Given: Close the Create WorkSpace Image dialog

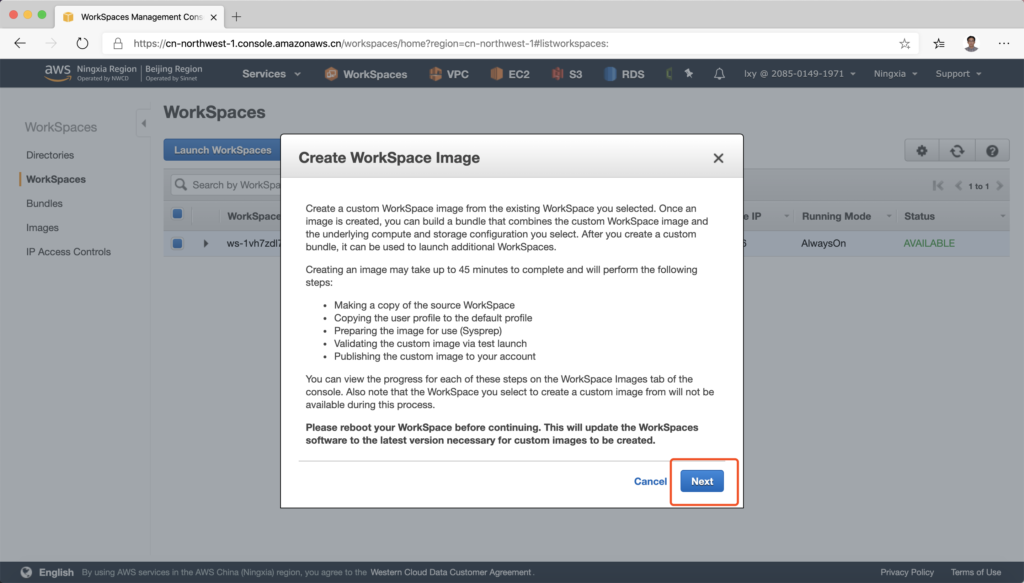Looking at the screenshot, I should (718, 158).
